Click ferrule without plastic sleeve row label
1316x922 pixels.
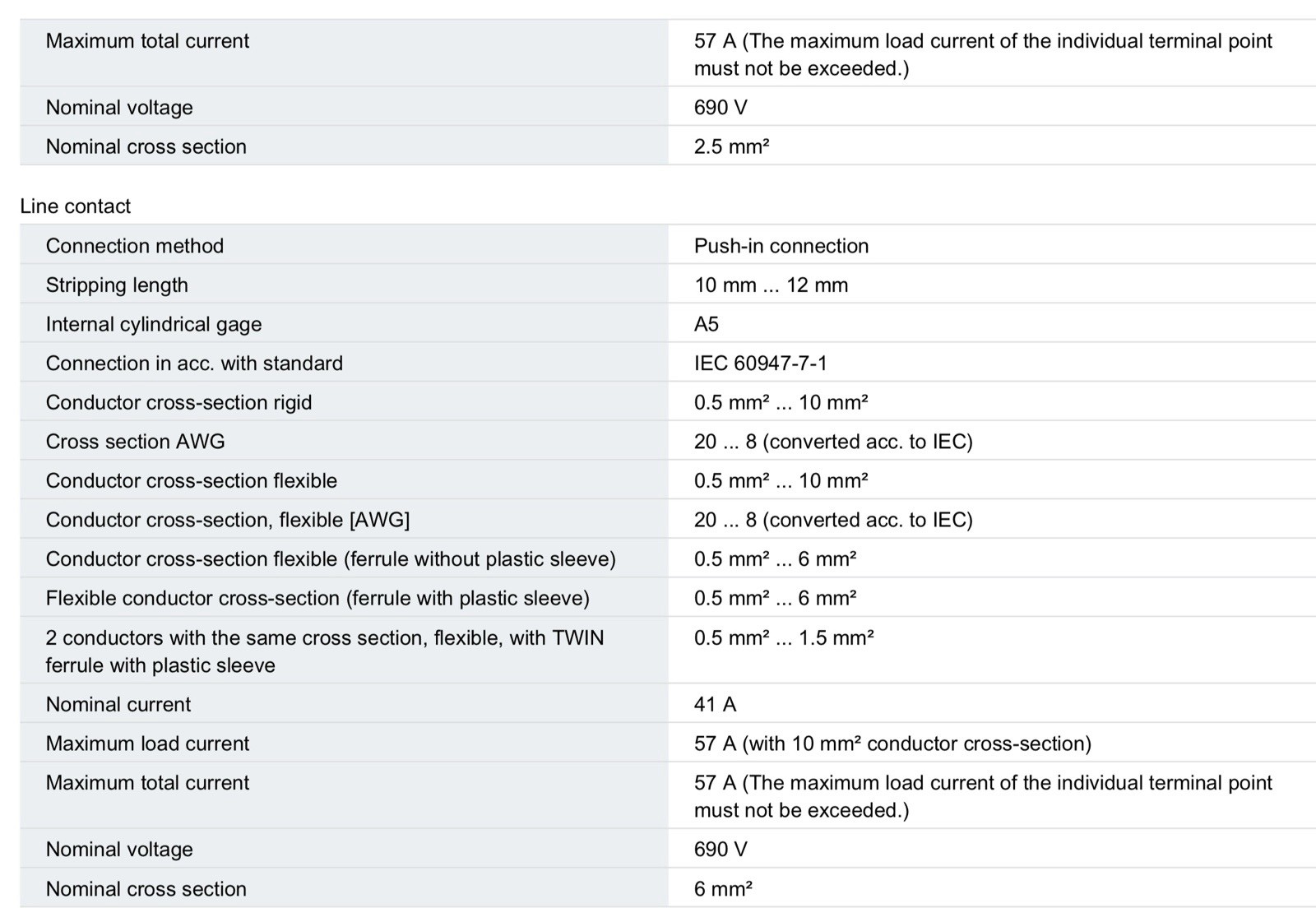point(331,559)
